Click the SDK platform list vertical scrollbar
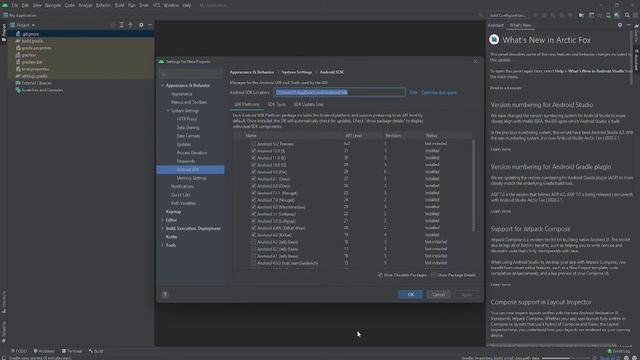Viewport: 640px width, 360px height. click(473, 186)
